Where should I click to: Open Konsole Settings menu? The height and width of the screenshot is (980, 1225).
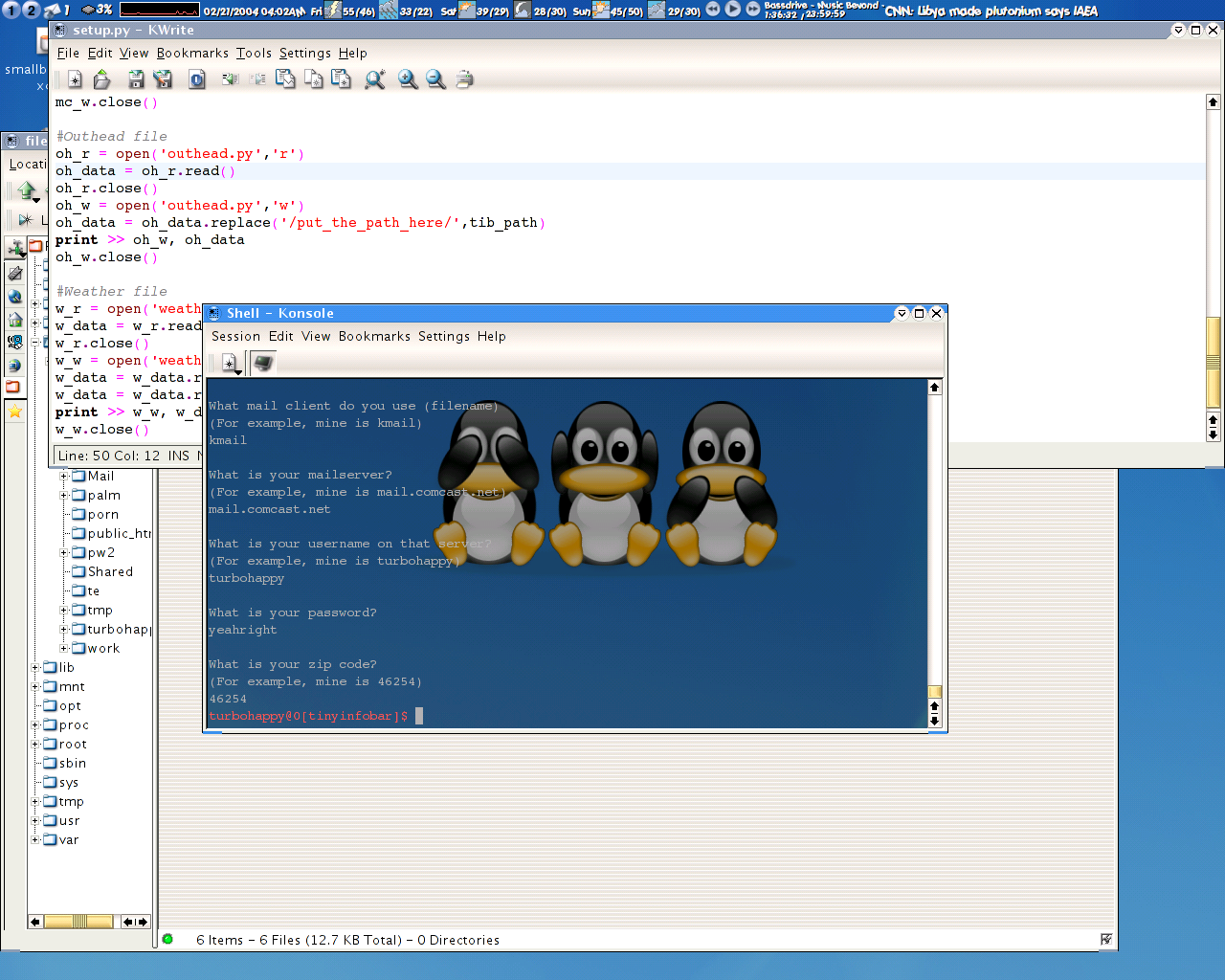(444, 336)
